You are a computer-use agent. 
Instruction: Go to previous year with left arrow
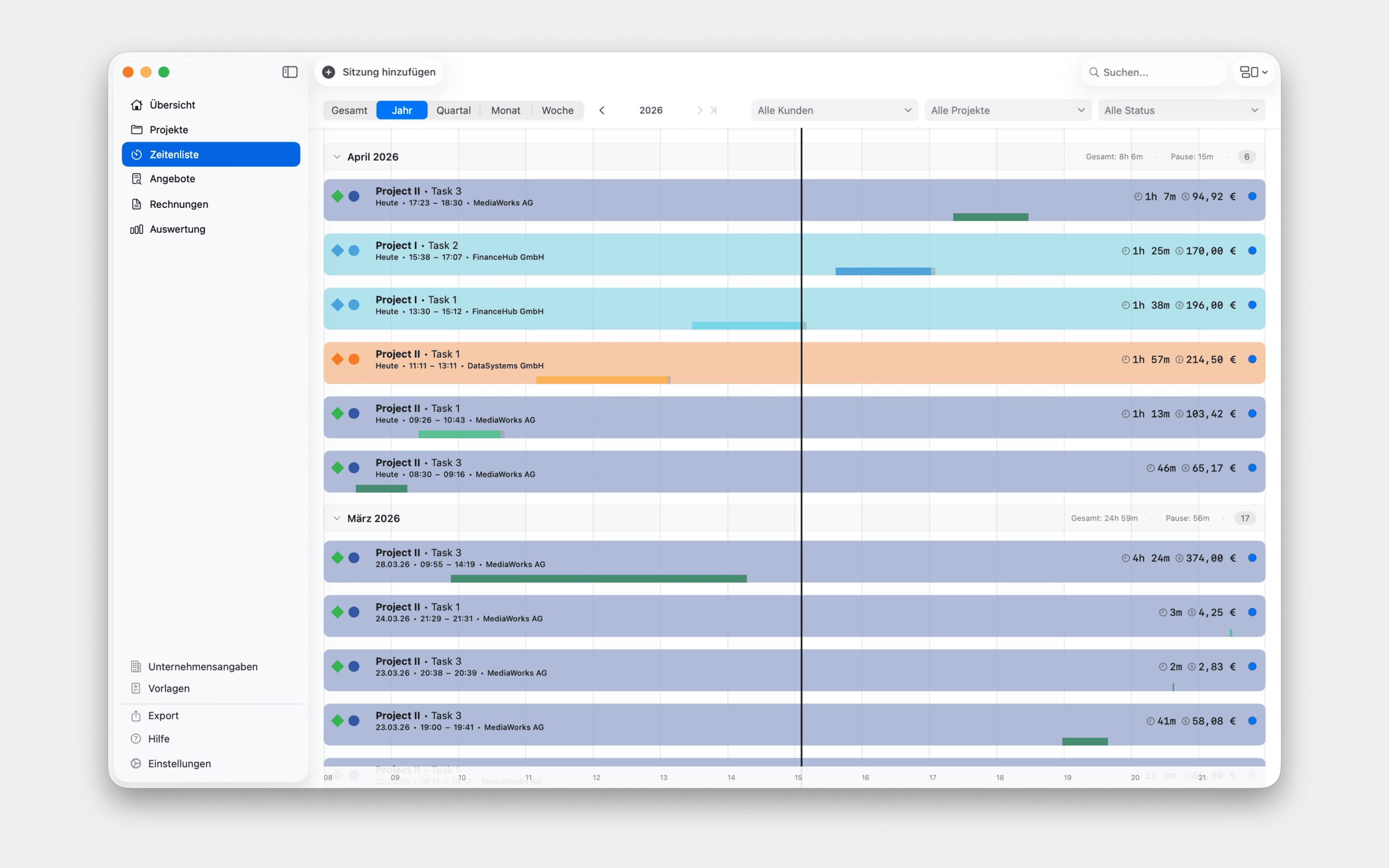click(601, 110)
